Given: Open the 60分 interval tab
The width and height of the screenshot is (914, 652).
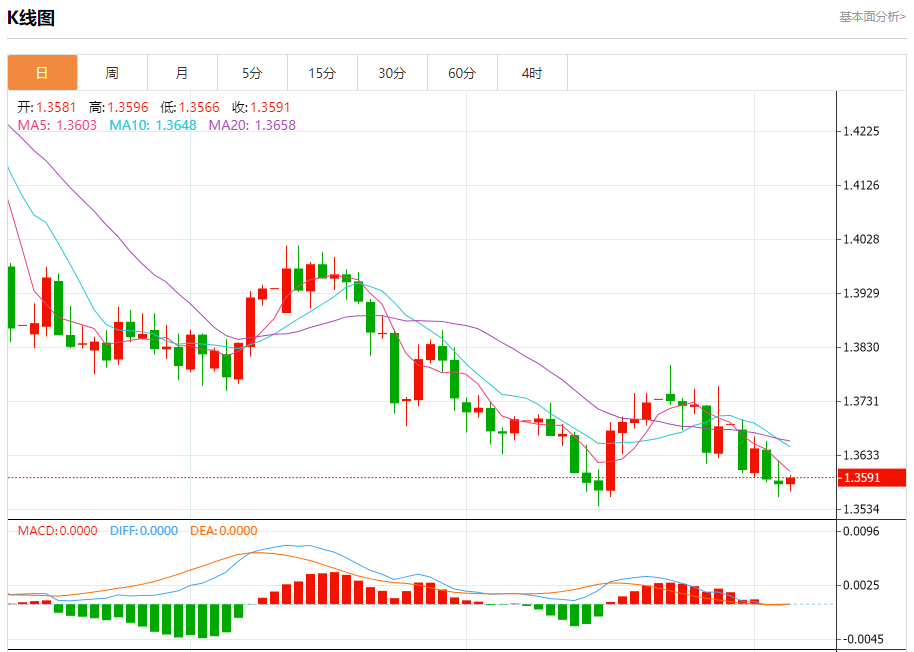Looking at the screenshot, I should 462,73.
